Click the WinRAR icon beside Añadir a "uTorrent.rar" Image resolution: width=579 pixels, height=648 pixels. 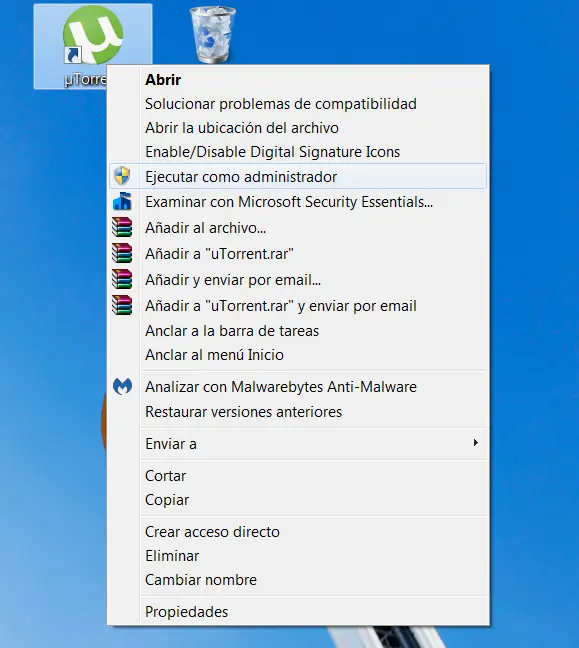[122, 253]
